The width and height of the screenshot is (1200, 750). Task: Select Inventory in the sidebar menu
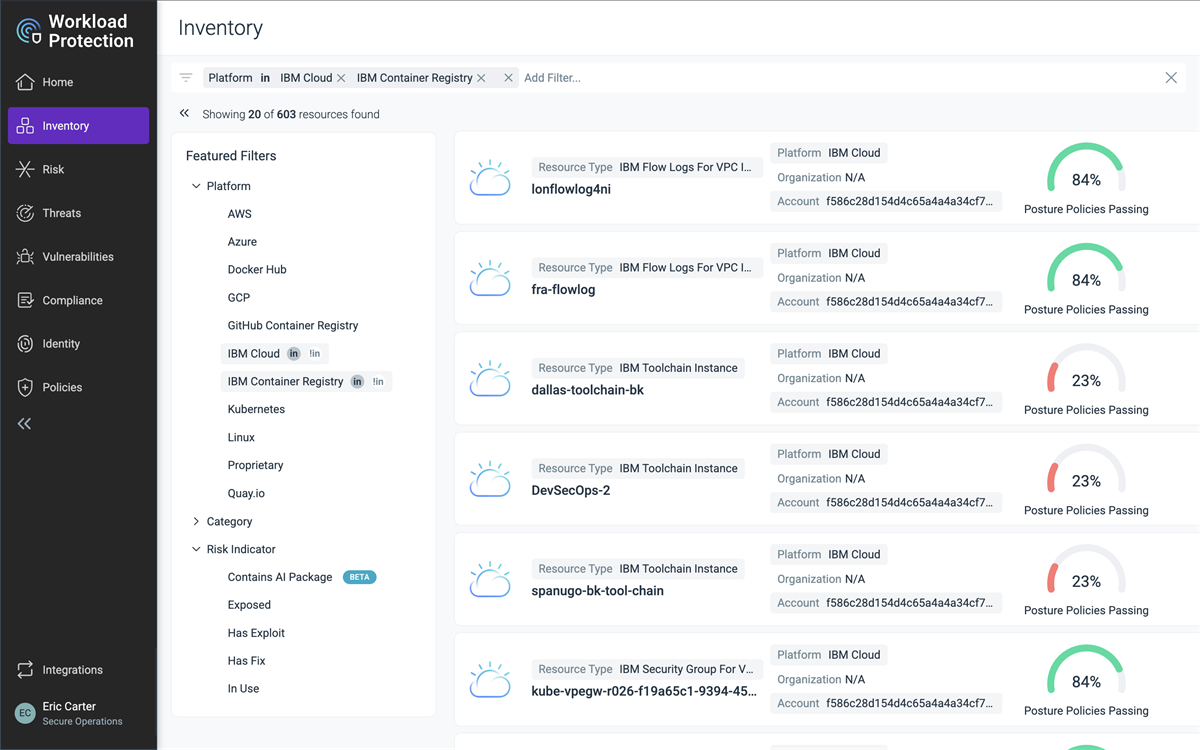(x=66, y=126)
